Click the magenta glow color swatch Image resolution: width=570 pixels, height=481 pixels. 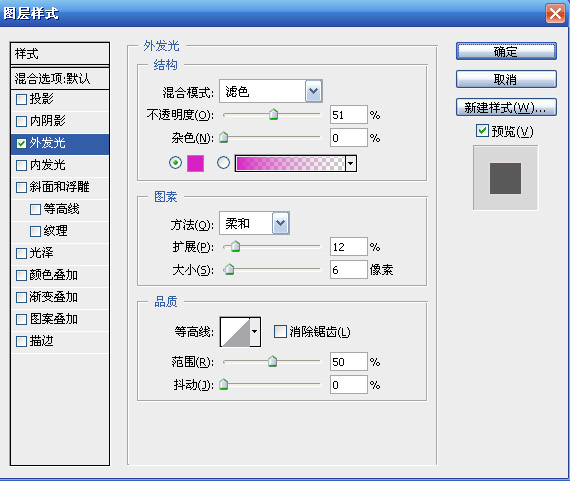[x=195, y=163]
